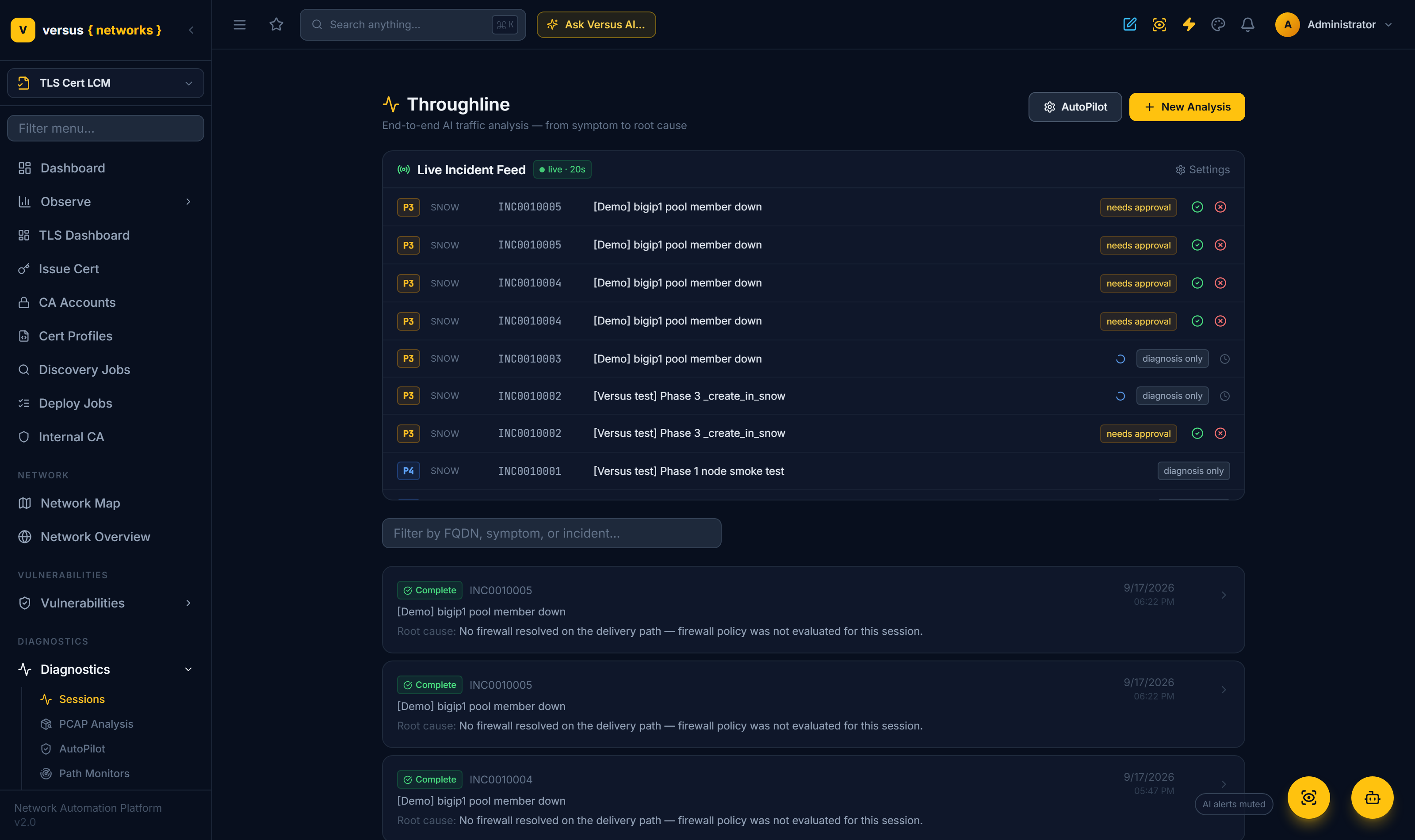Toggle the AI alerts muted pill
Viewport: 1415px width, 840px height.
1233,804
